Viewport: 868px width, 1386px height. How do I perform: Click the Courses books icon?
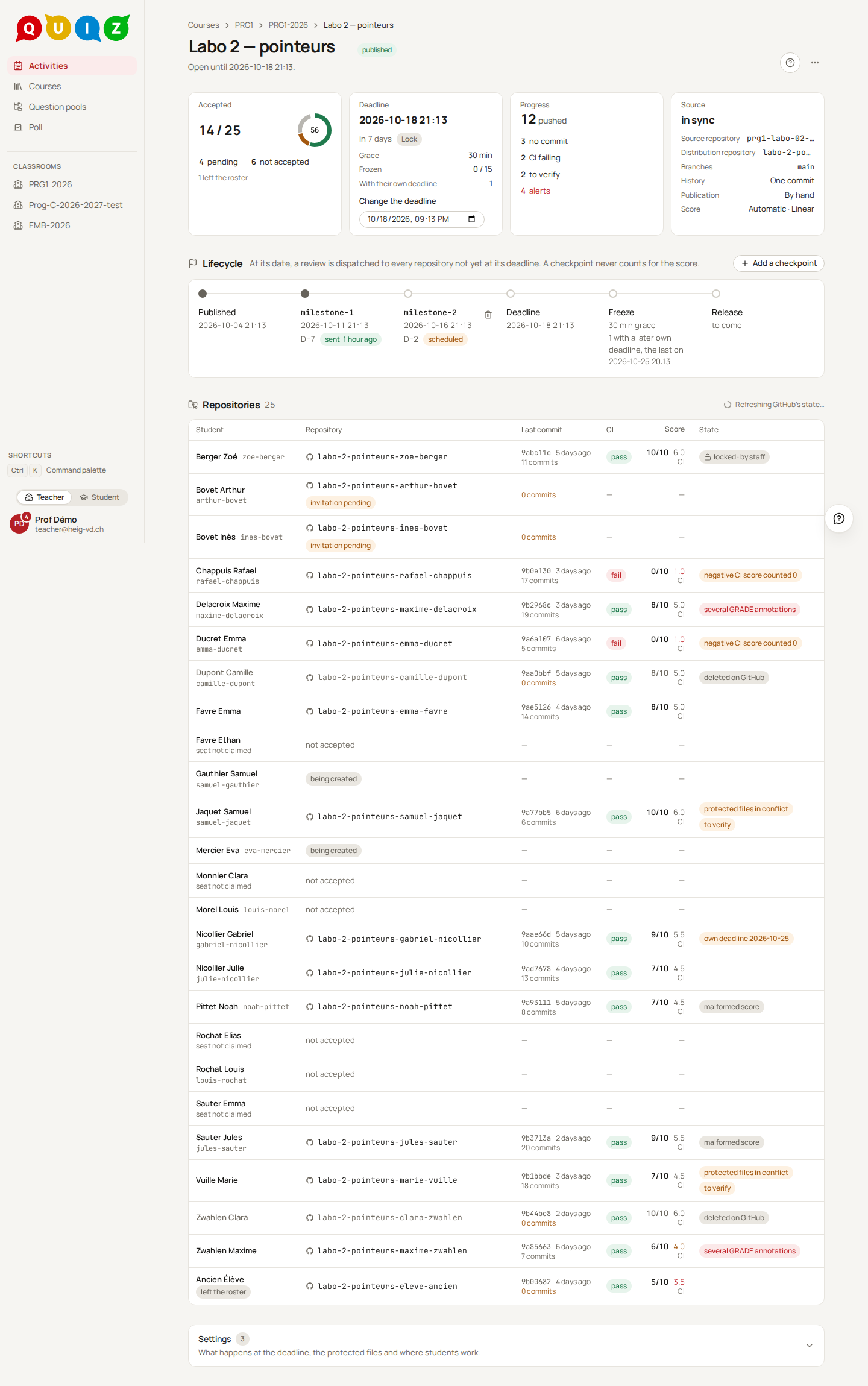point(18,86)
